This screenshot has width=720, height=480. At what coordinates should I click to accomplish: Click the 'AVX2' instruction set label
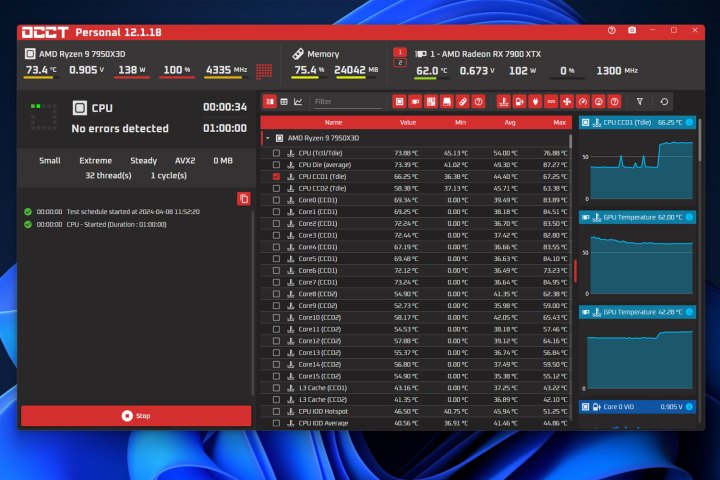click(x=185, y=161)
